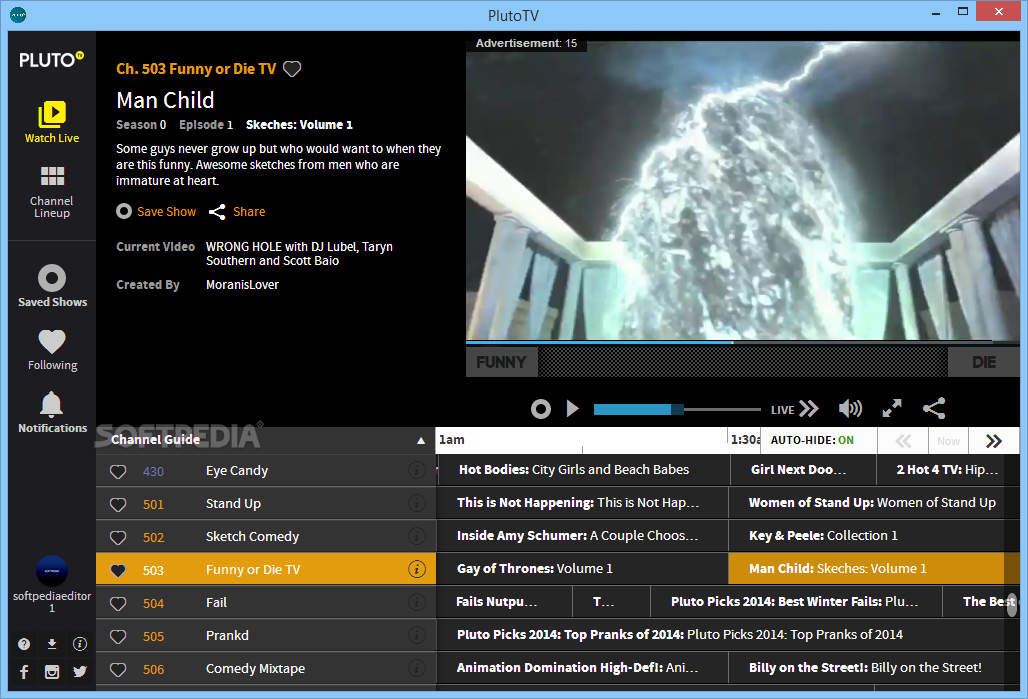Open This is Not Happening program
This screenshot has height=699, width=1028.
[x=582, y=502]
